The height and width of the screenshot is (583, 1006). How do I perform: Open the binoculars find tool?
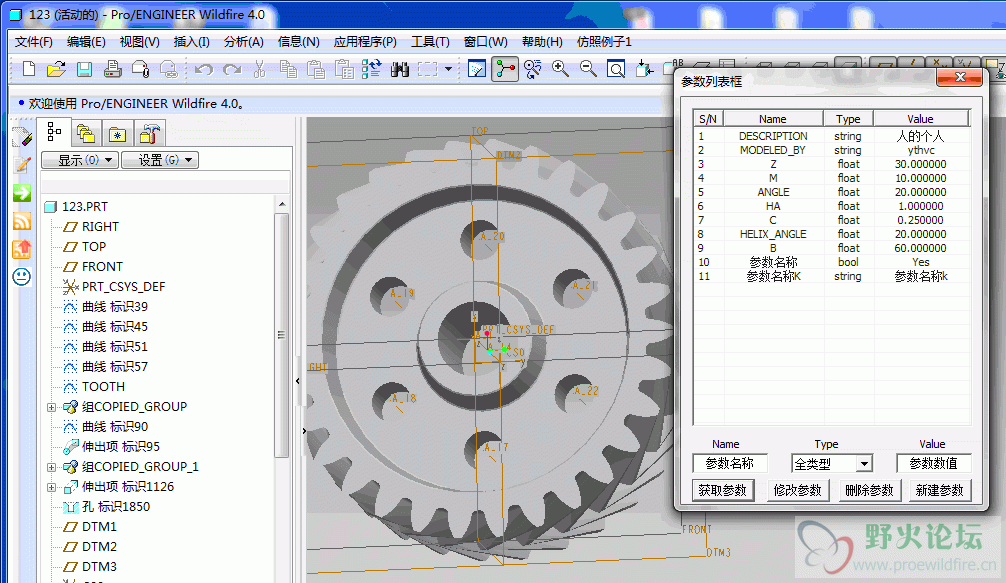tap(400, 69)
